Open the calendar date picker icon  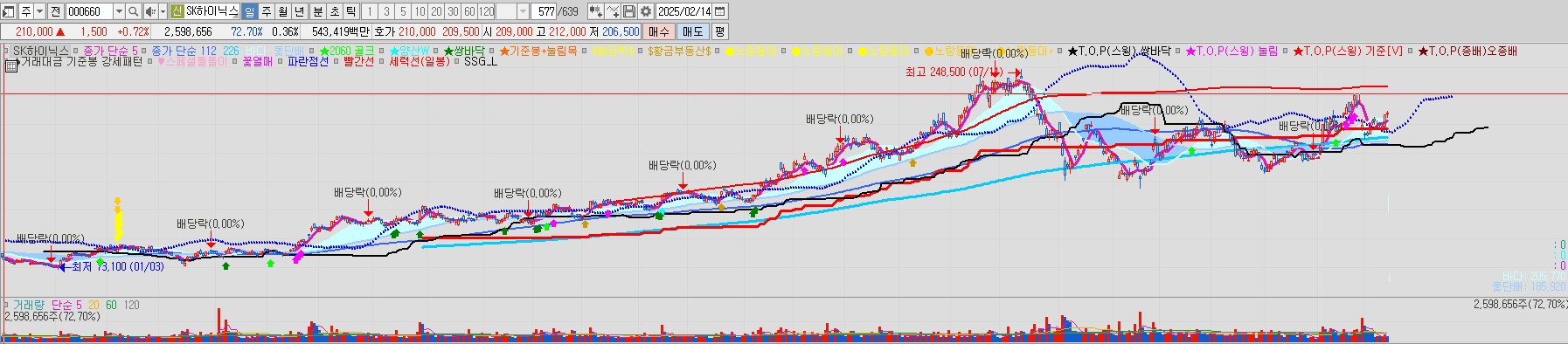click(x=720, y=11)
